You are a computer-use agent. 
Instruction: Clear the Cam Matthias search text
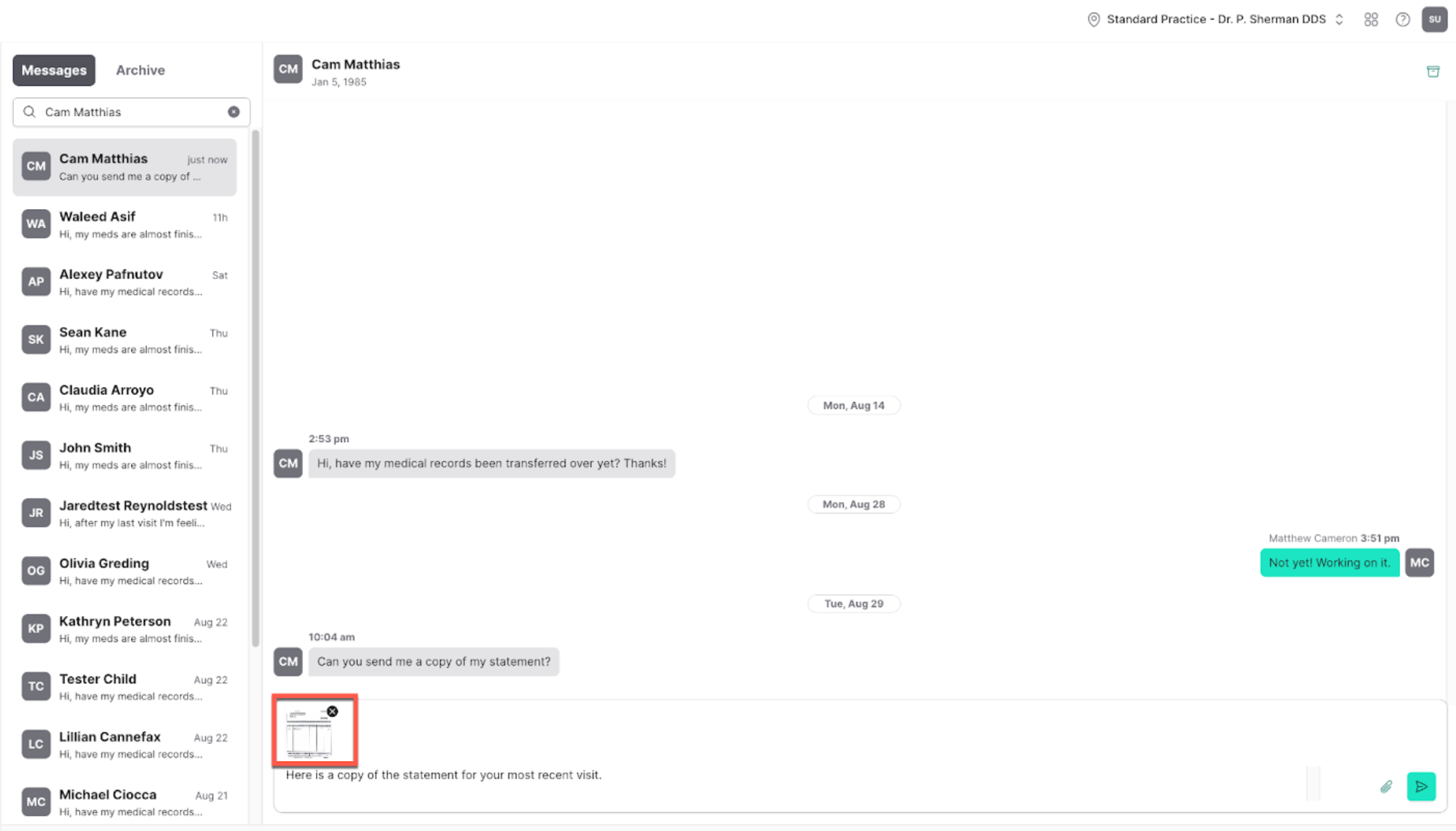pyautogui.click(x=234, y=112)
